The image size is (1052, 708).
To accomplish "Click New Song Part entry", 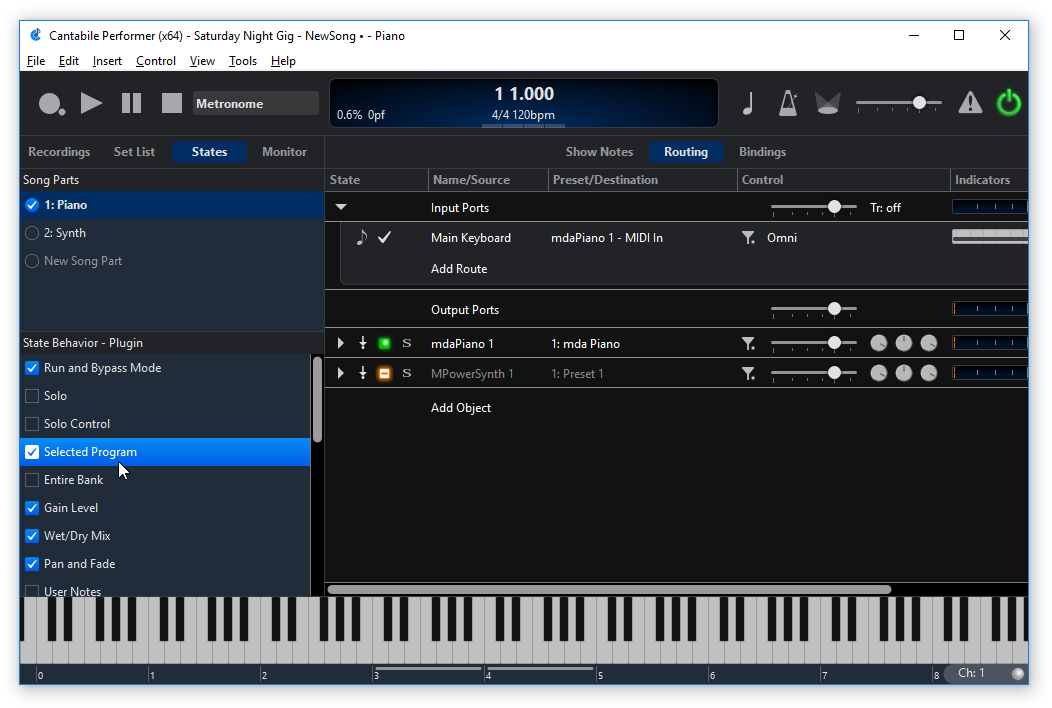I will click(172, 261).
